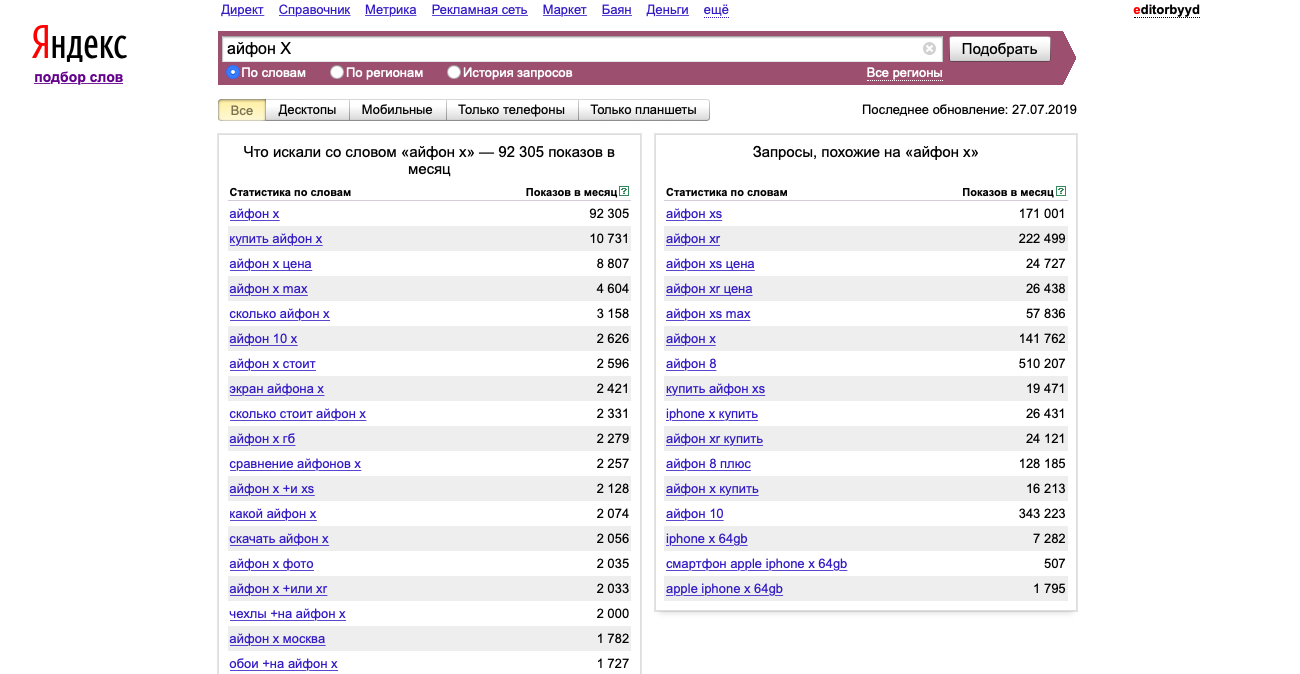Open similar query 'iphone x 64gb'
Screen dimensions: 1300x674
[x=707, y=539]
